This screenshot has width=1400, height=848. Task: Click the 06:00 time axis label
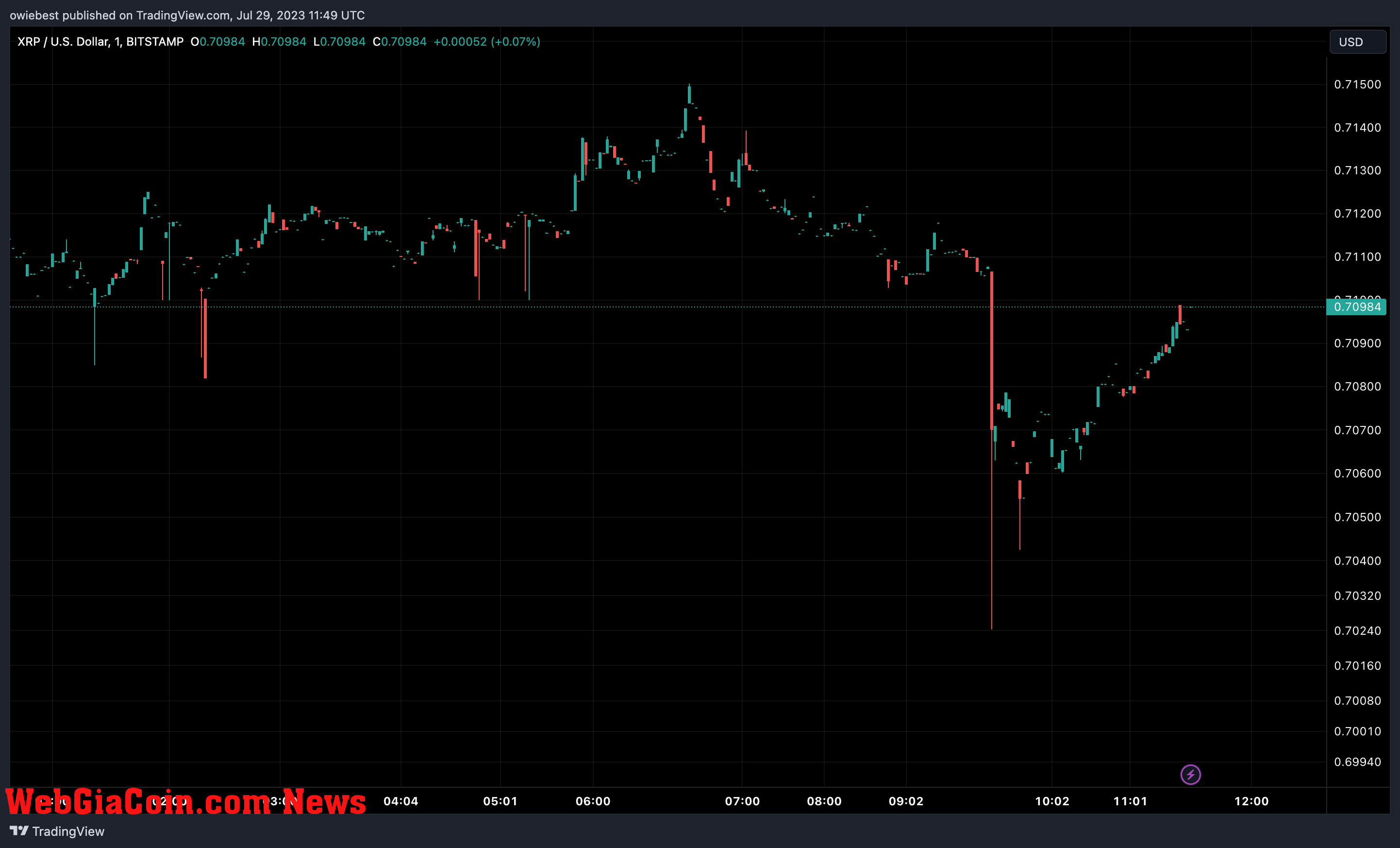point(593,801)
